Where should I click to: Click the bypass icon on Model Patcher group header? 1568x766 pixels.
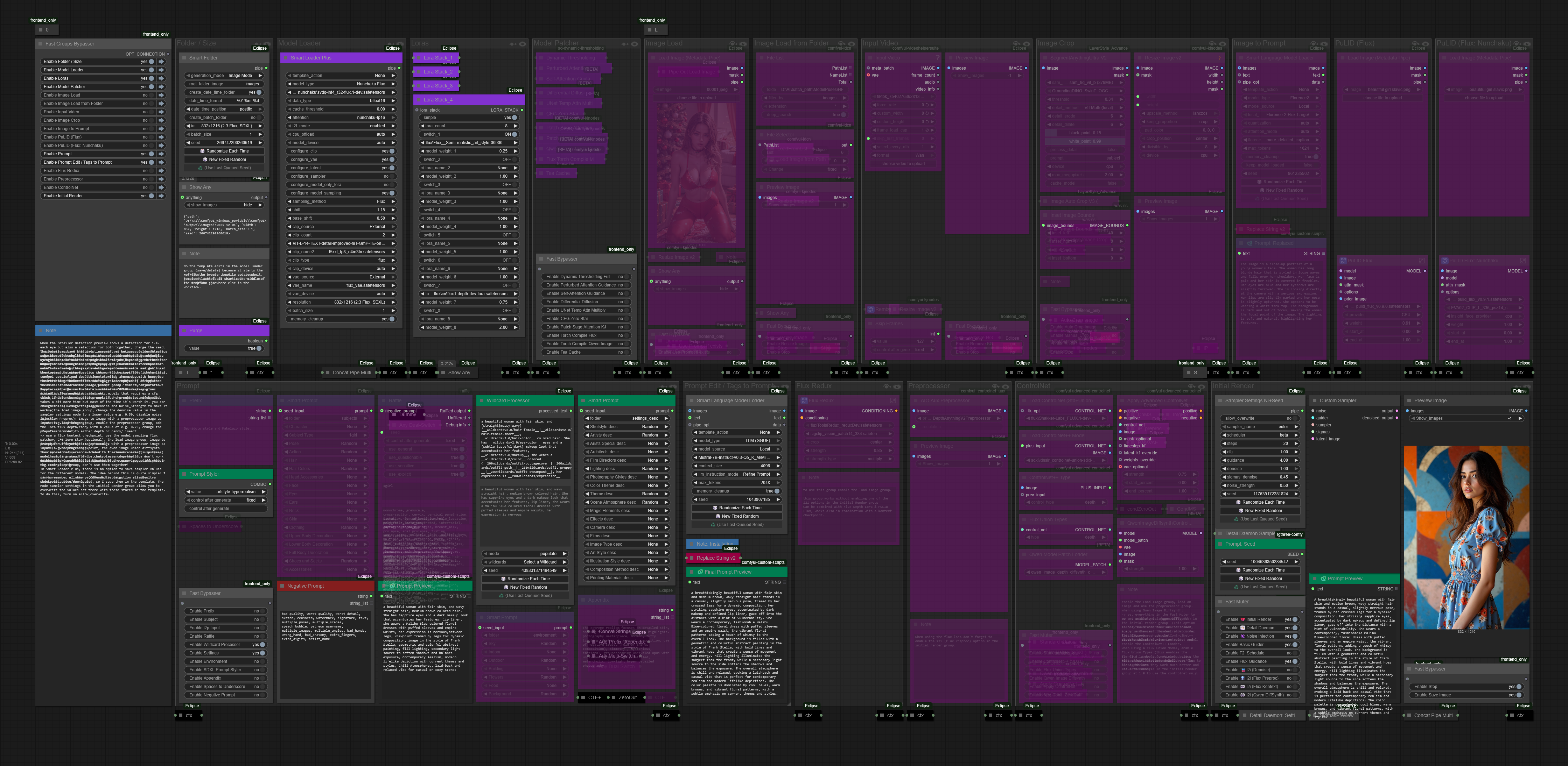click(x=624, y=44)
